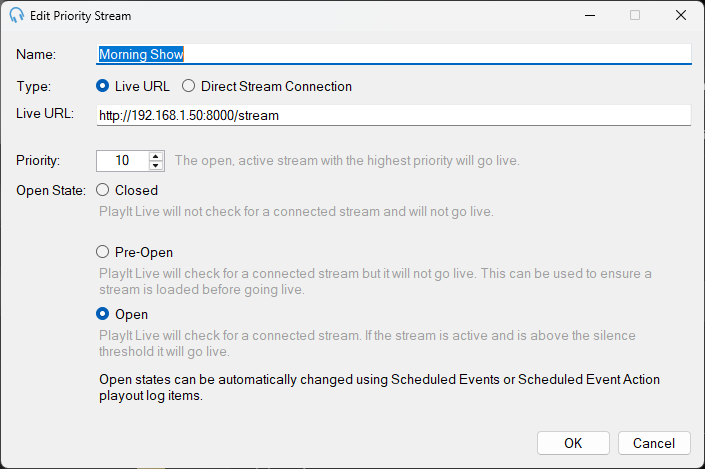
Task: Click the Closed state description text
Action: click(296, 211)
